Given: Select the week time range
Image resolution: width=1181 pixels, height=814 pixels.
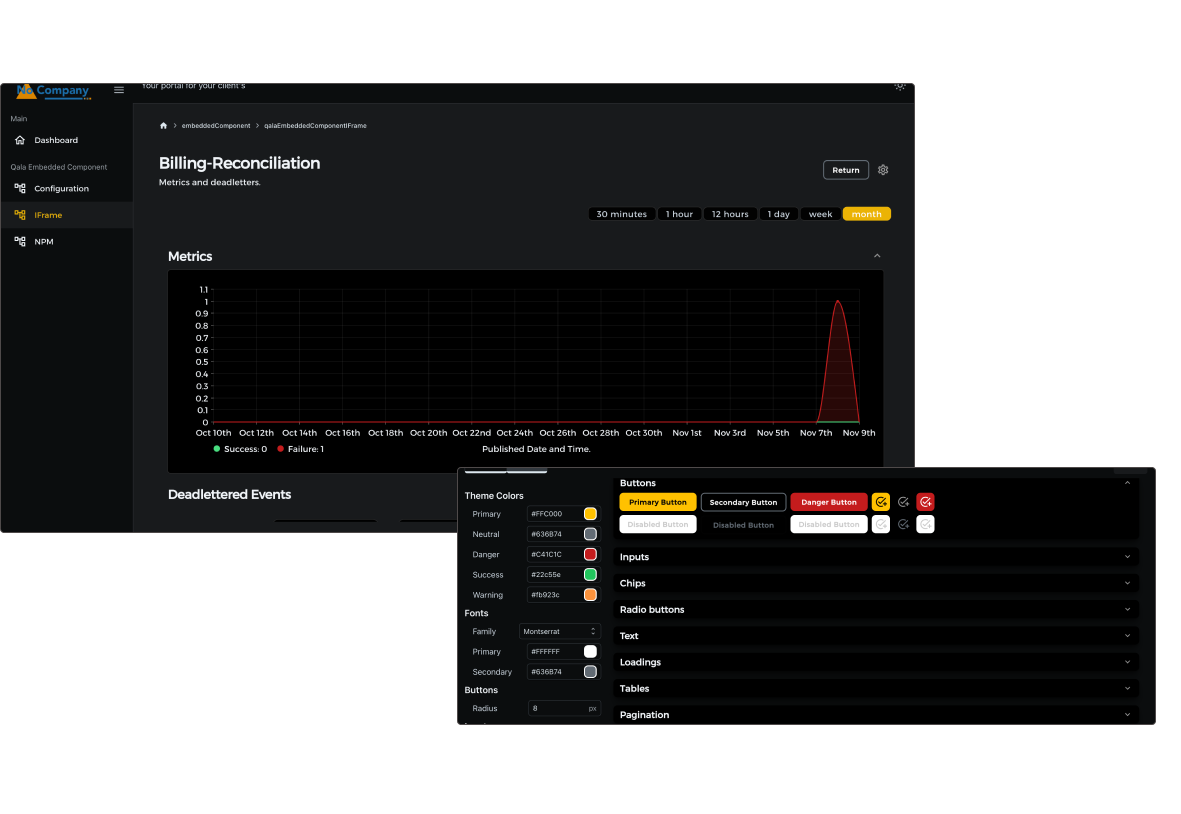Looking at the screenshot, I should tap(820, 214).
